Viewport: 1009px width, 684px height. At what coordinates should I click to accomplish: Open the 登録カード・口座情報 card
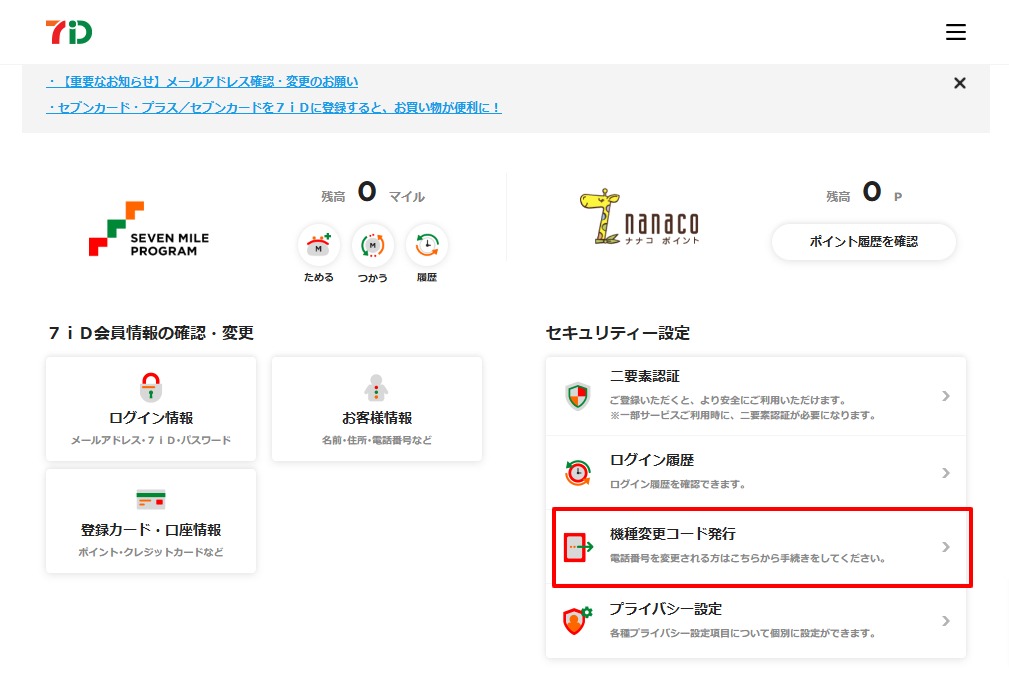(151, 521)
